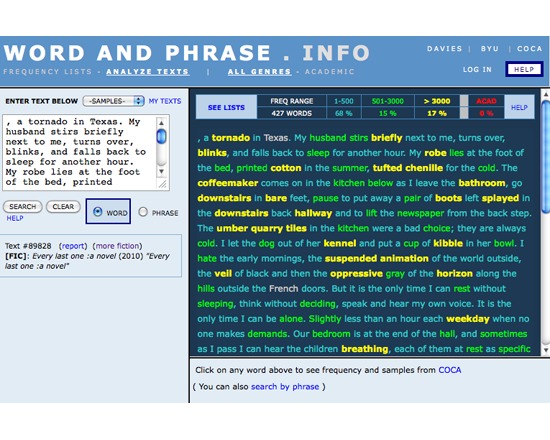Open the -SAMPLES- dropdown
This screenshot has width=550, height=440.
coord(114,101)
